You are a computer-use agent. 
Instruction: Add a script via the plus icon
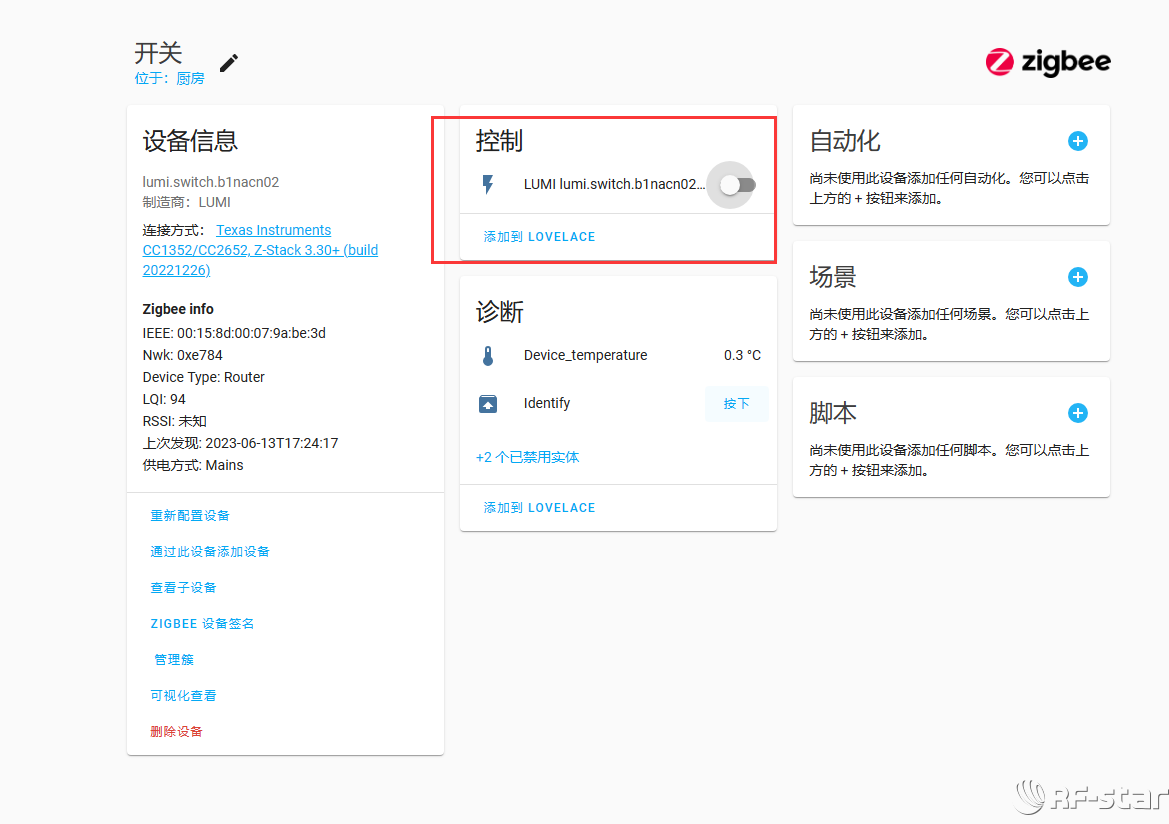(x=1077, y=412)
